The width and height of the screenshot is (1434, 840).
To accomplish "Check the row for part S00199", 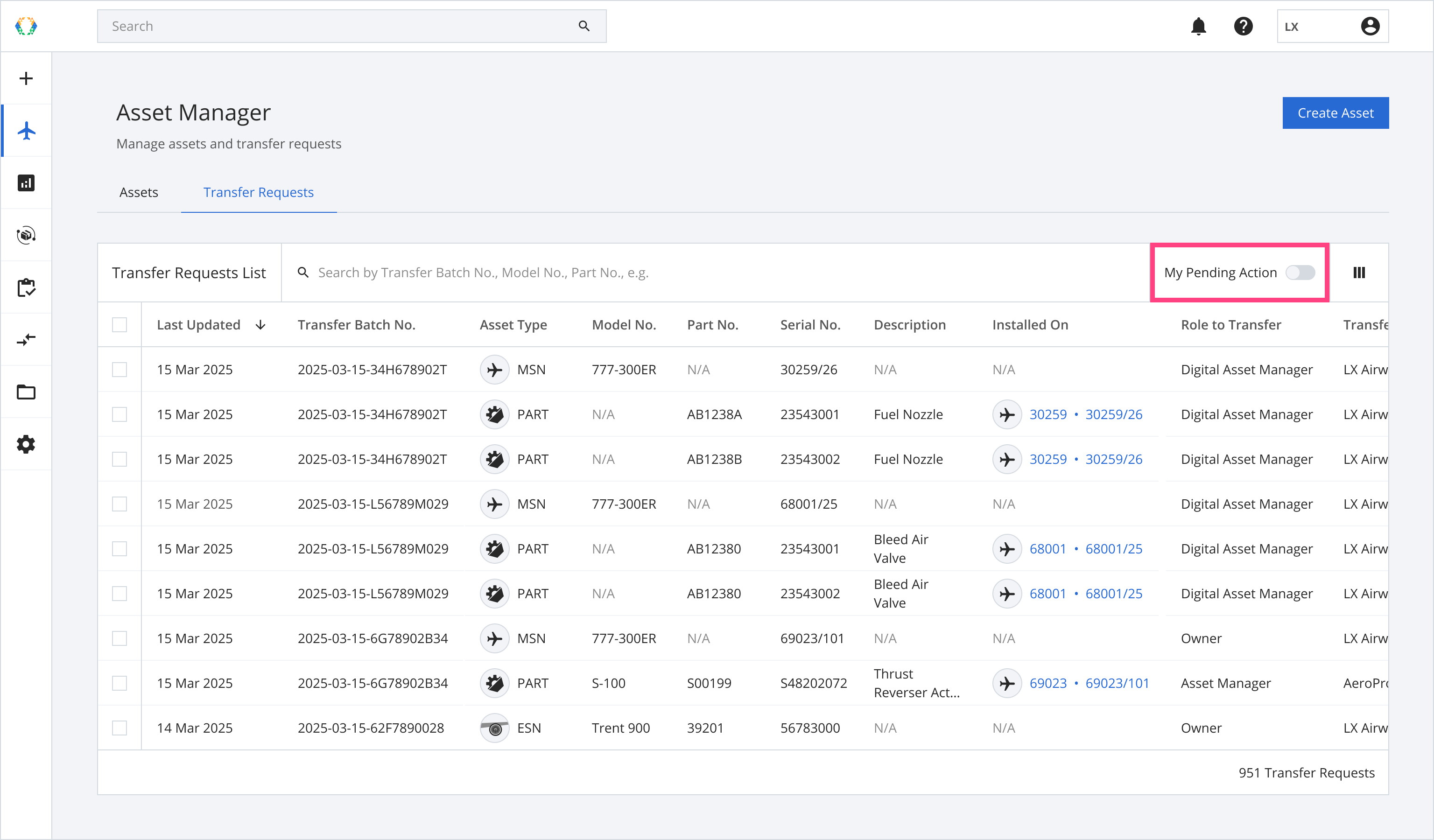I will [x=119, y=683].
